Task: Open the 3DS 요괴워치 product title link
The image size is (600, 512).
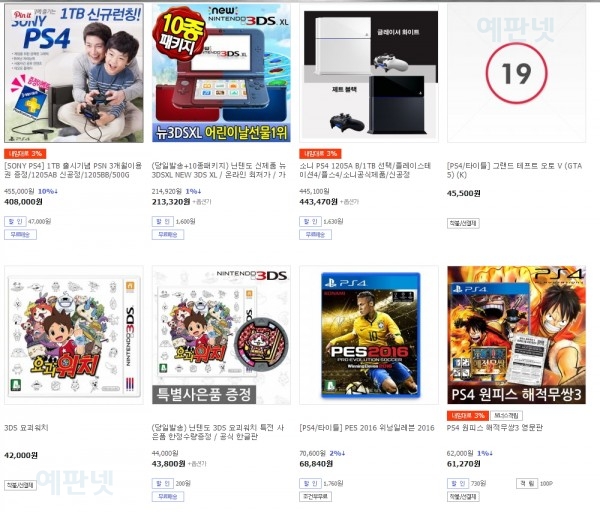Action: 26,428
